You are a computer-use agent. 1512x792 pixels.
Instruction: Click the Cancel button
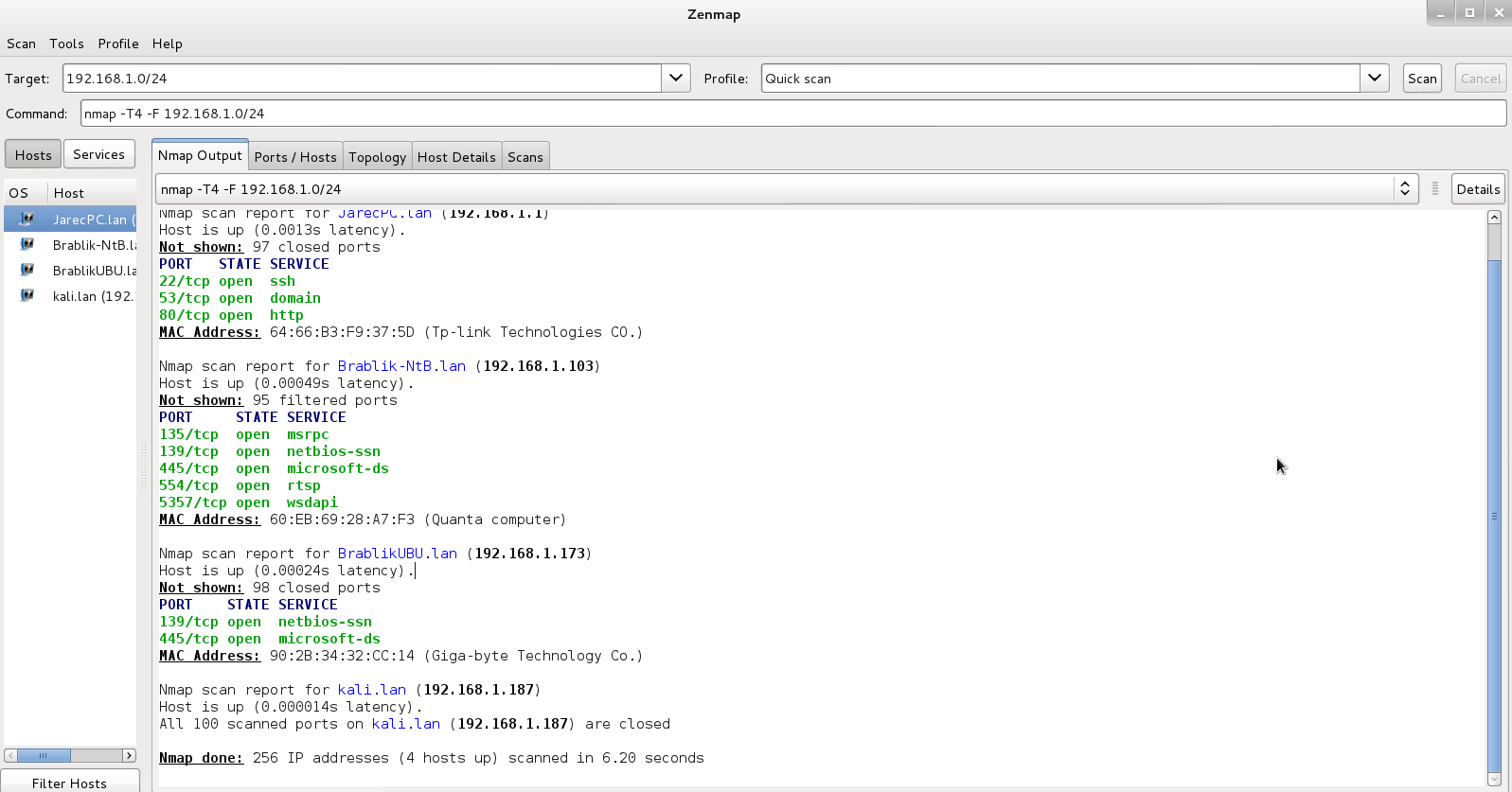(1481, 79)
